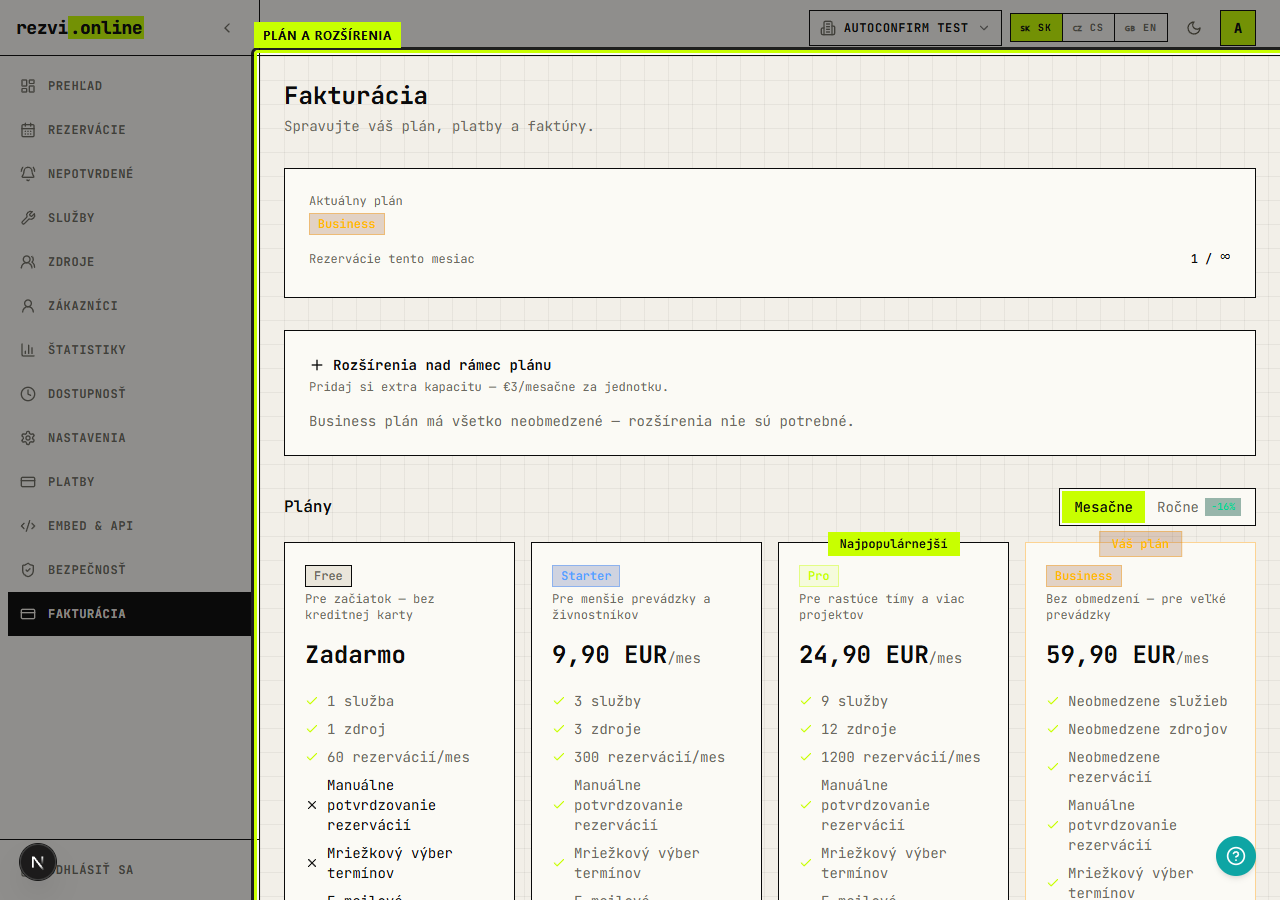Click the Rezervácie calendar icon
This screenshot has height=900, width=1280.
(28, 130)
